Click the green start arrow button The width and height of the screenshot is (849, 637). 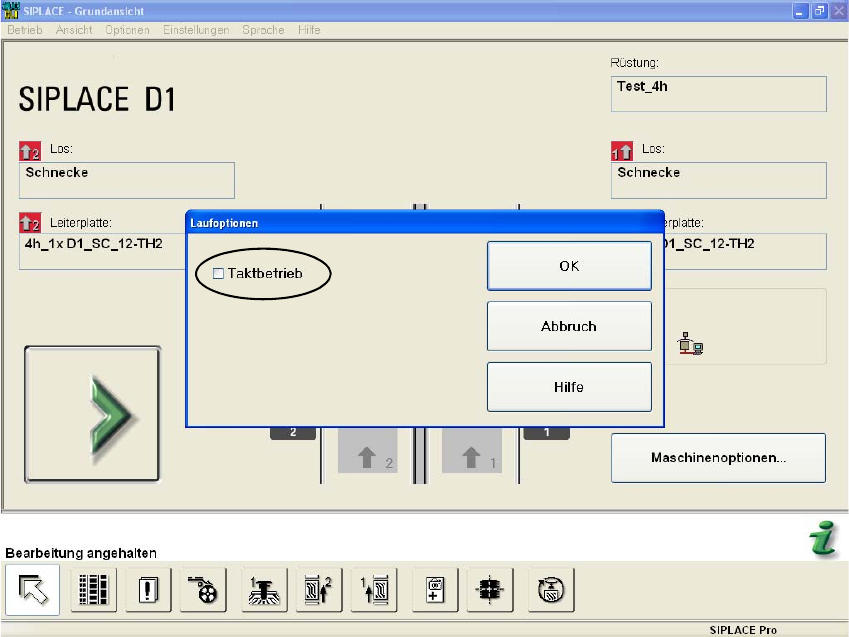[x=93, y=414]
